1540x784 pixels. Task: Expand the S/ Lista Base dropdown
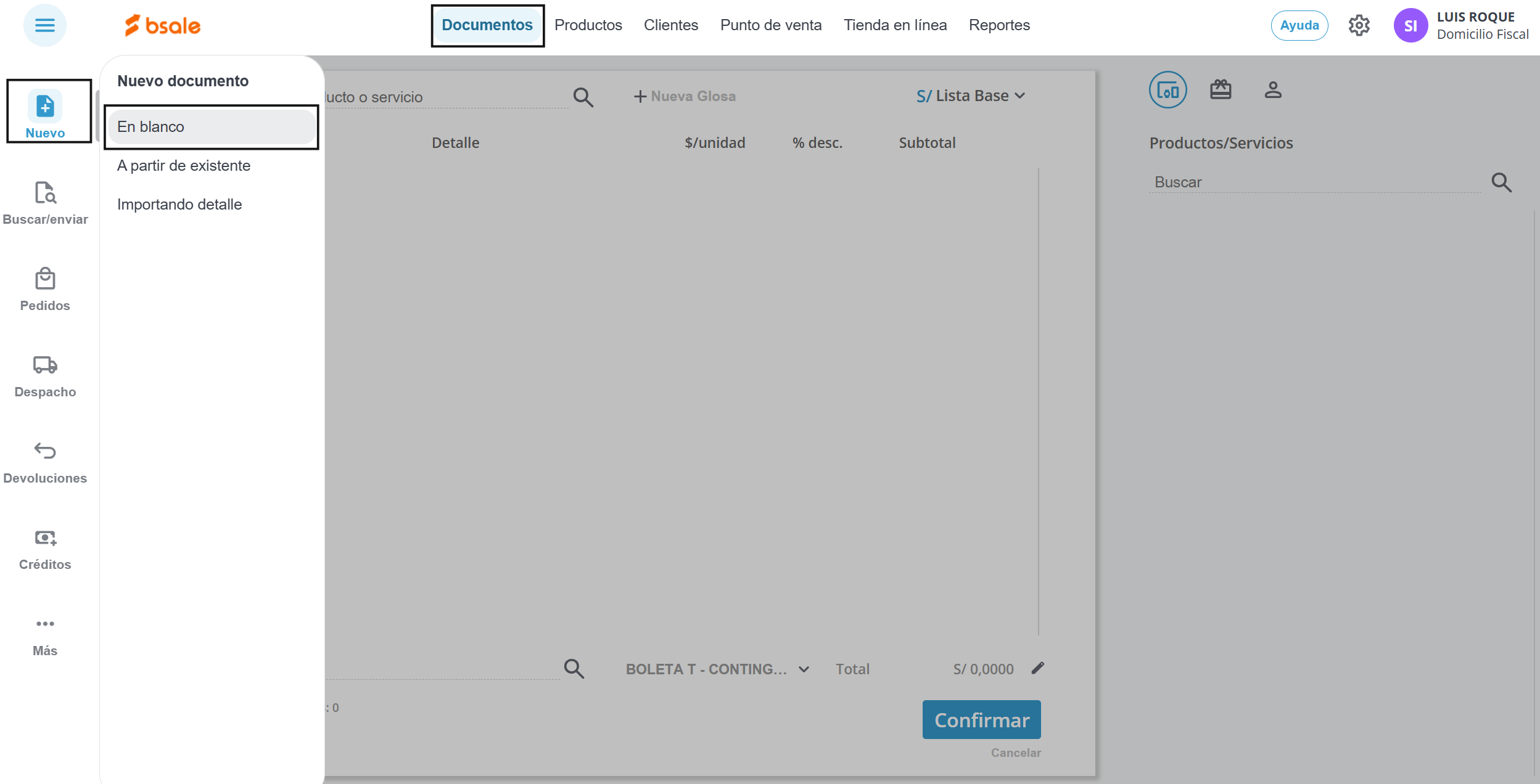click(x=971, y=96)
